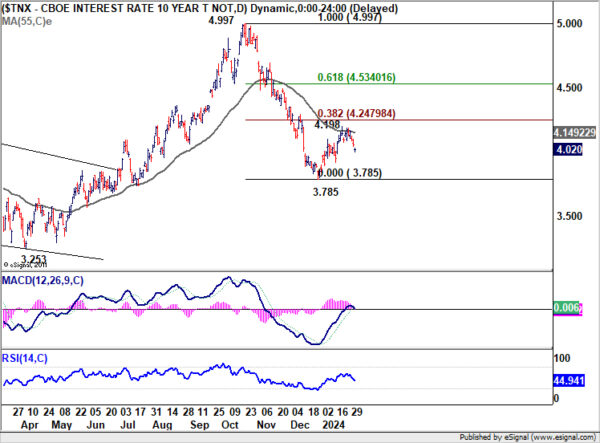Screen dimensions: 600x443
Task: Click the 3.785 low price annotation
Action: point(326,192)
